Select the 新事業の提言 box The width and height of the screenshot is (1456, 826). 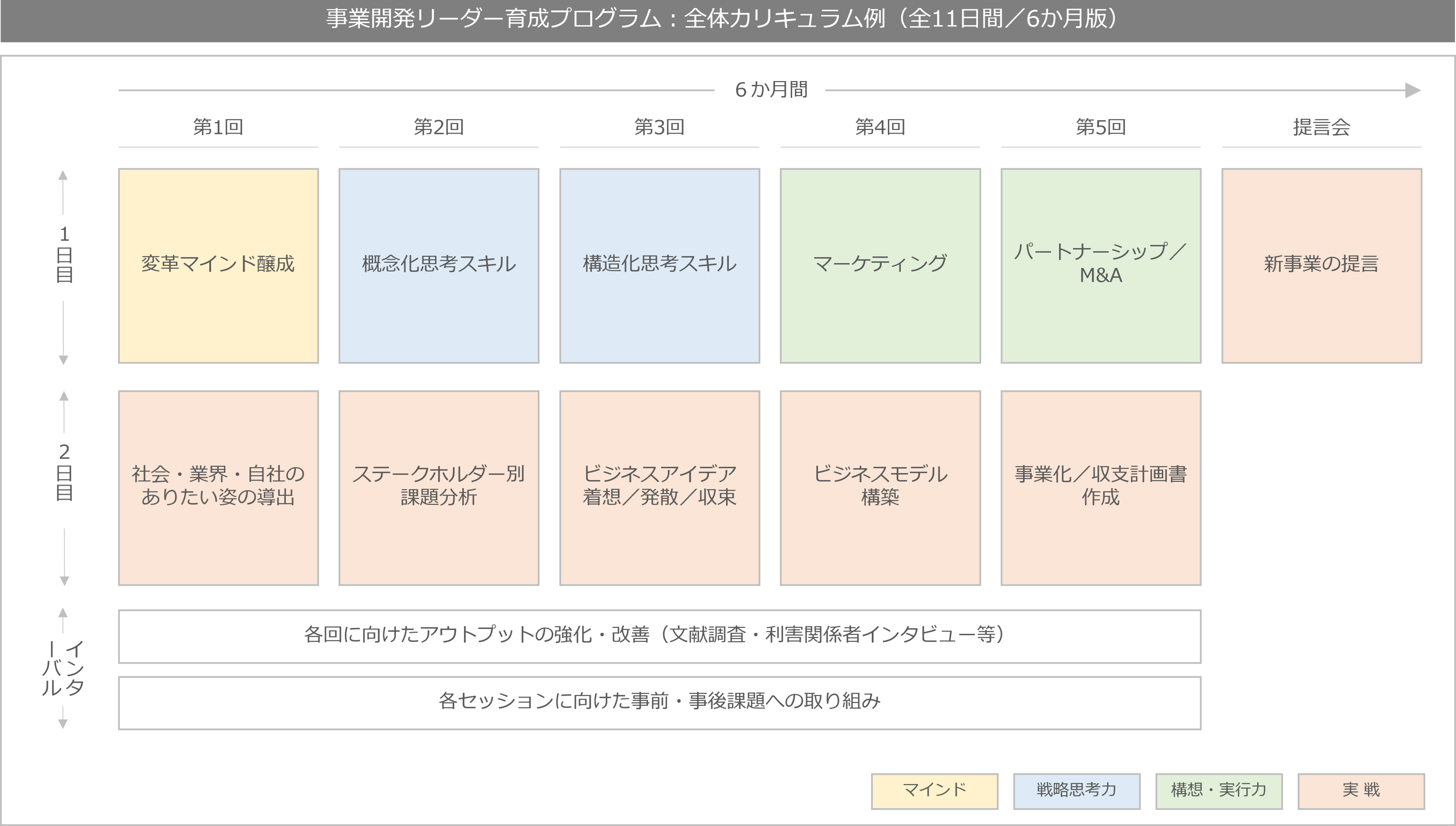[x=1321, y=265]
